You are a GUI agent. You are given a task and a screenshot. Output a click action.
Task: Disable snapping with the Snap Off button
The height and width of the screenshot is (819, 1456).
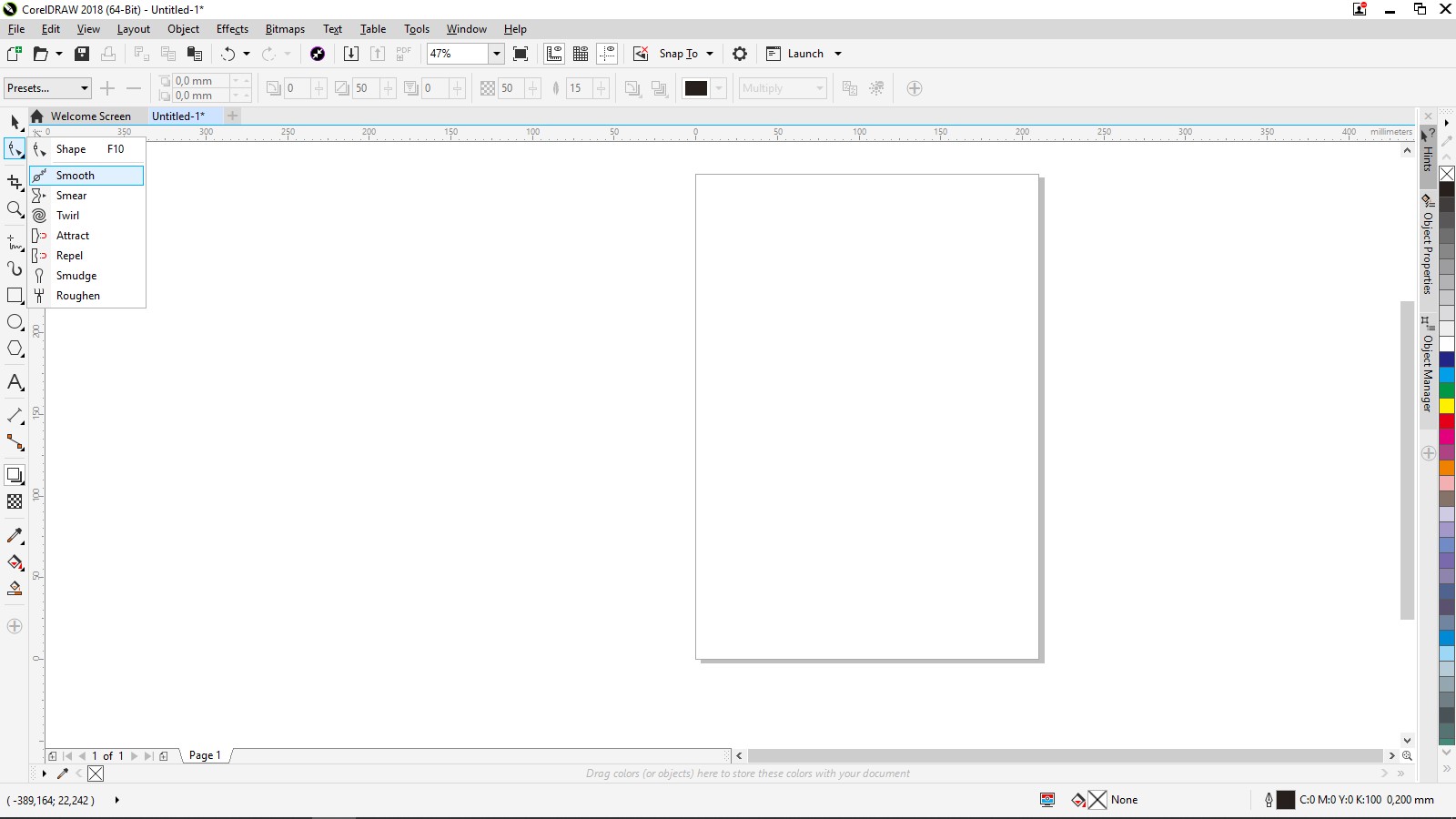click(x=642, y=54)
